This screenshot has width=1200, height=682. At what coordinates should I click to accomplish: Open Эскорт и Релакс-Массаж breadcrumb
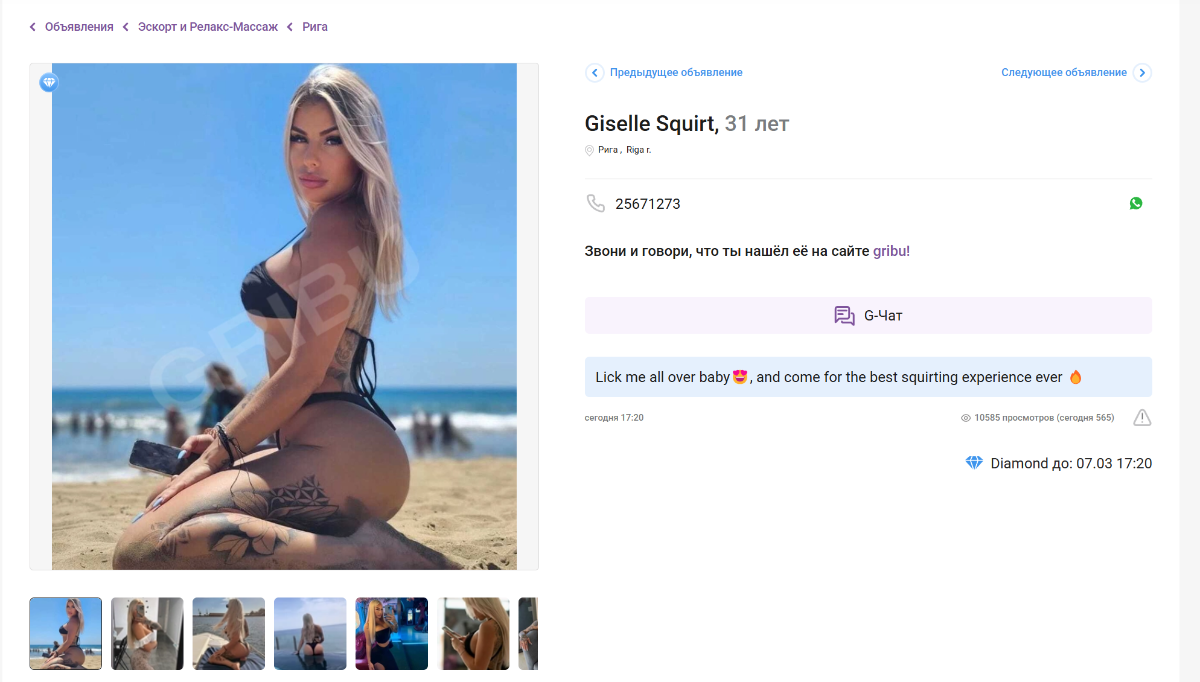click(x=208, y=27)
